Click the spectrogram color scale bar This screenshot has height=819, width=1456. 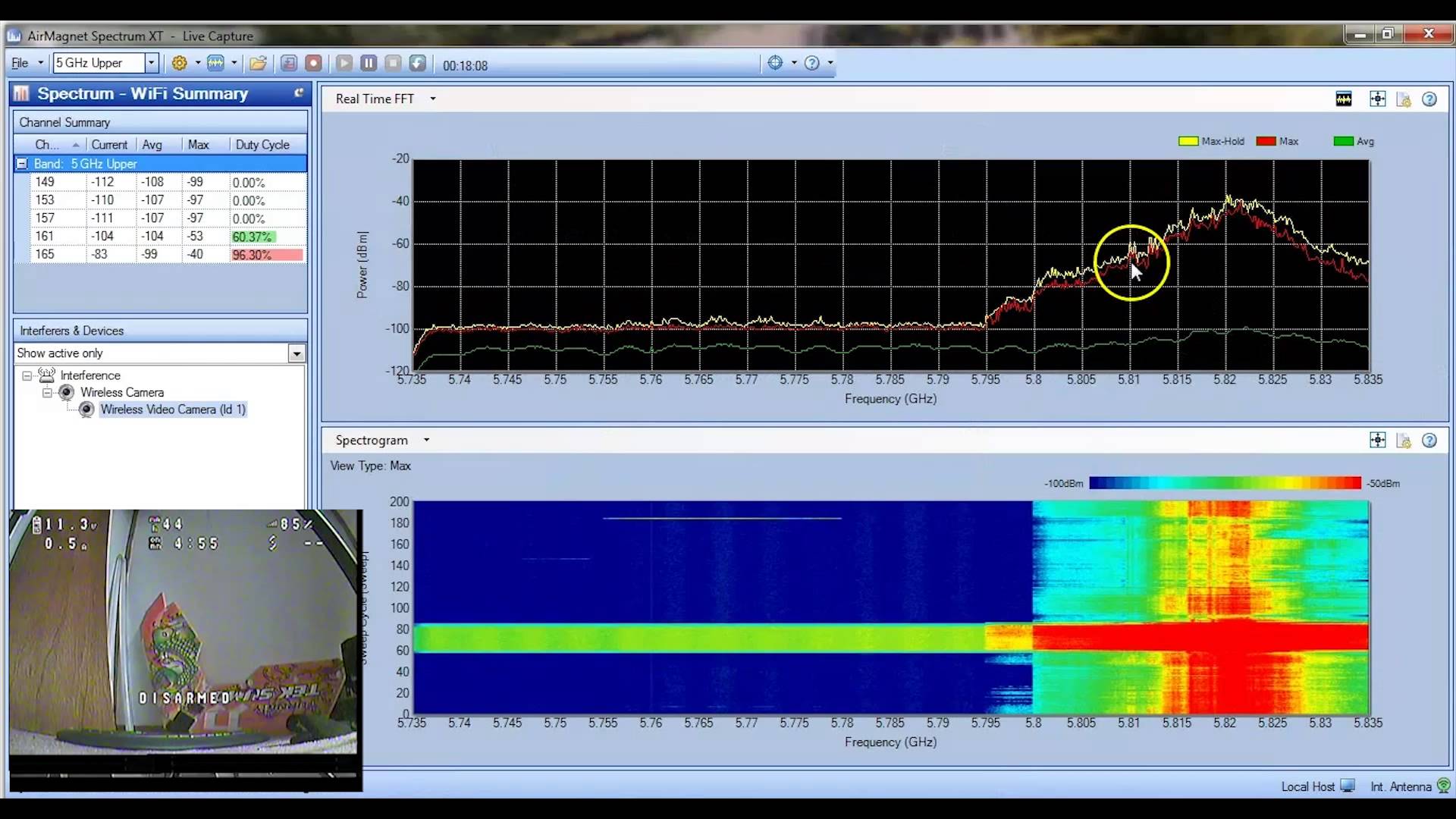click(1225, 483)
